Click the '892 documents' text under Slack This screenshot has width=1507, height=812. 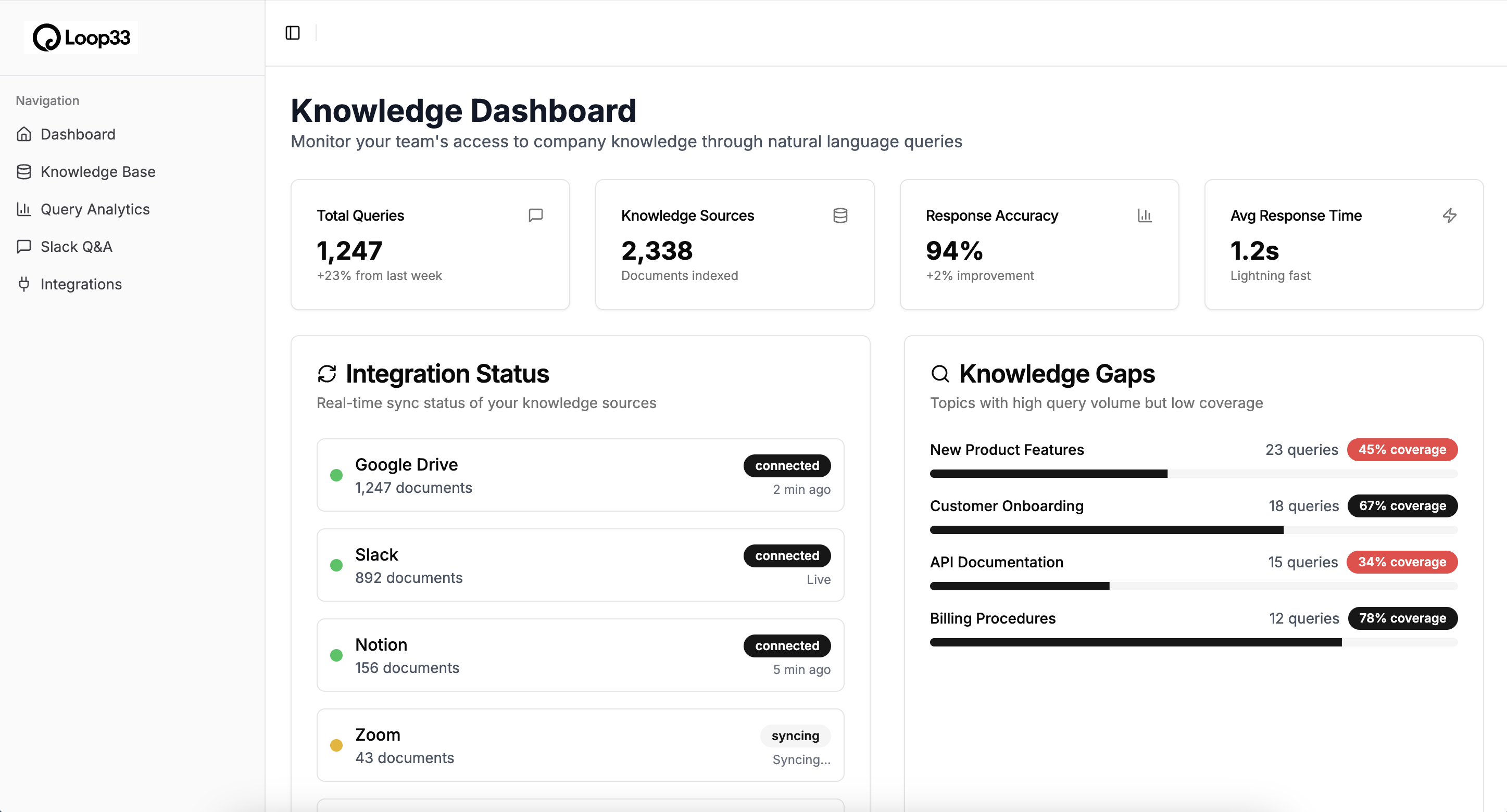[x=409, y=578]
